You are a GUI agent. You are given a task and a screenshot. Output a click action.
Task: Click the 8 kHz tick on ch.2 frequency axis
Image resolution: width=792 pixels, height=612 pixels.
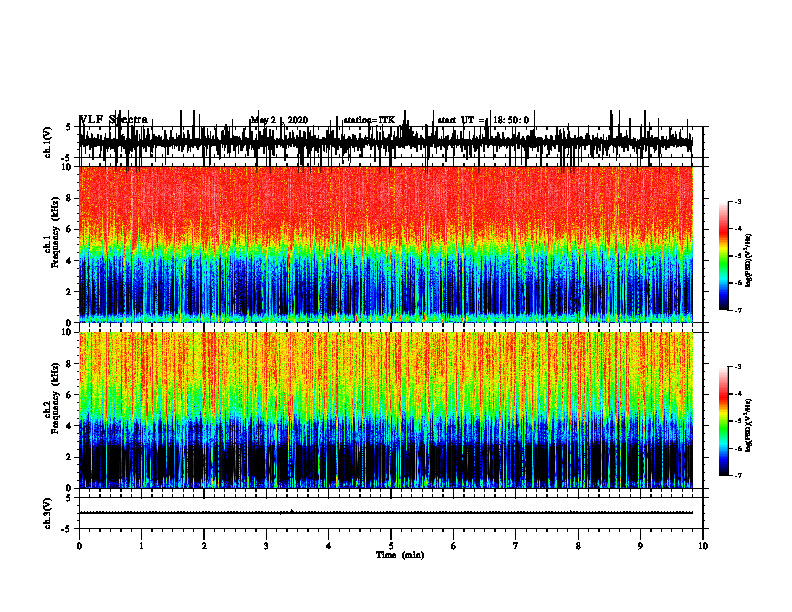(70, 364)
